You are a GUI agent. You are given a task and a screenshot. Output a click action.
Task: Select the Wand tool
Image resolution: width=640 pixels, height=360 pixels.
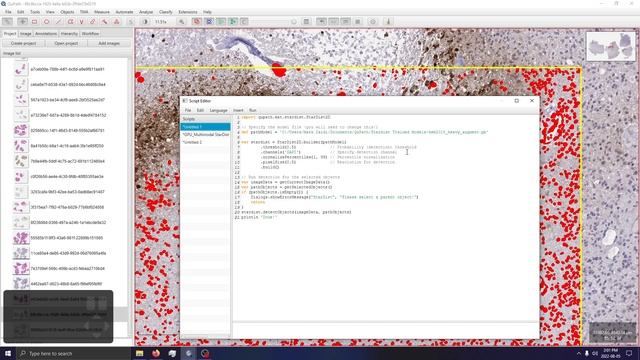pyautogui.click(x=105, y=22)
